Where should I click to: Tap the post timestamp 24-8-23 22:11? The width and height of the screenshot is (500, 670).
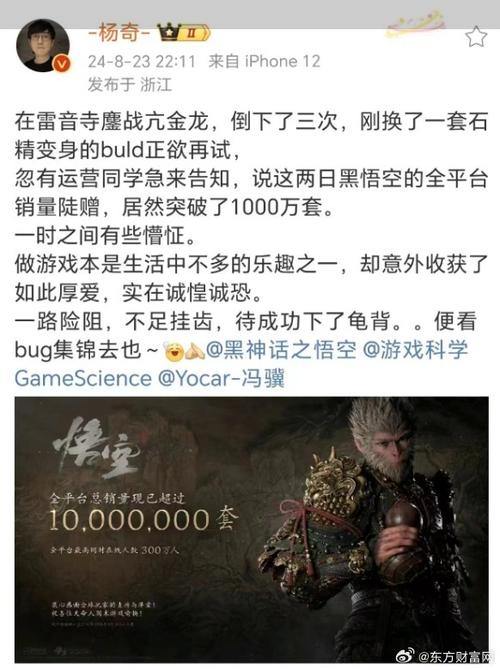point(141,62)
